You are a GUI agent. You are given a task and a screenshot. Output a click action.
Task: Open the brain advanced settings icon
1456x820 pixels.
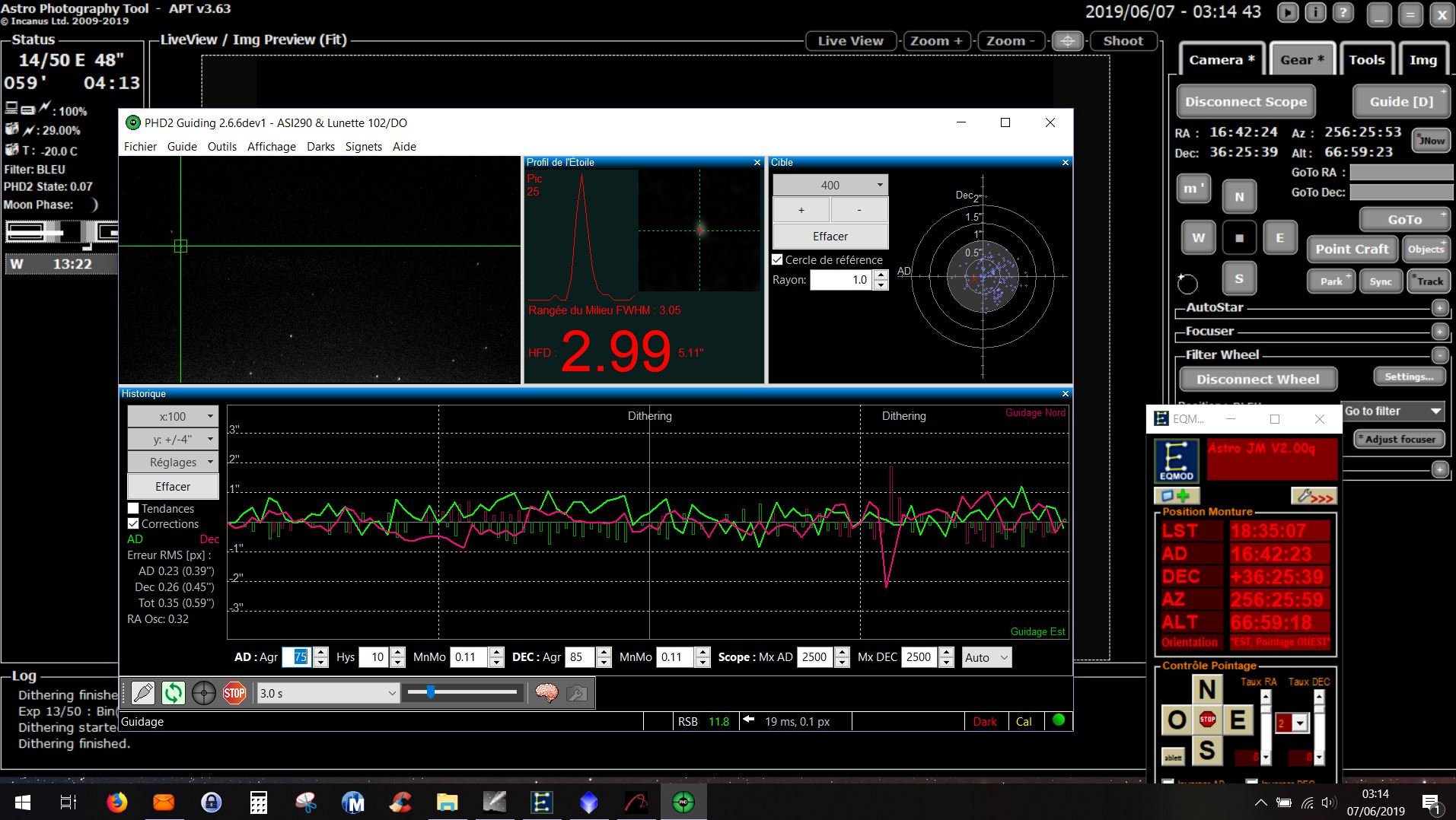546,693
